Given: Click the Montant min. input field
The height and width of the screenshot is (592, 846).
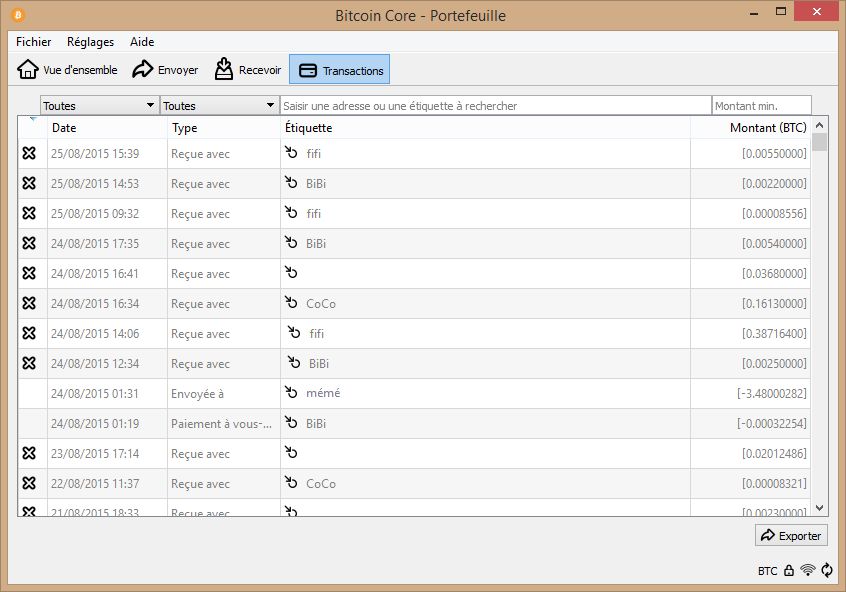Looking at the screenshot, I should pos(760,105).
